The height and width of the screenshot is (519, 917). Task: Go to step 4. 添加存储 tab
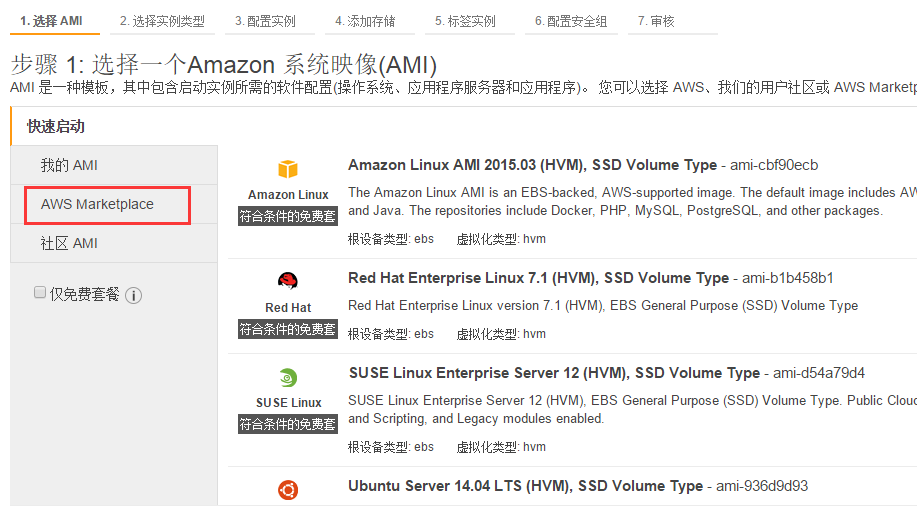click(370, 22)
